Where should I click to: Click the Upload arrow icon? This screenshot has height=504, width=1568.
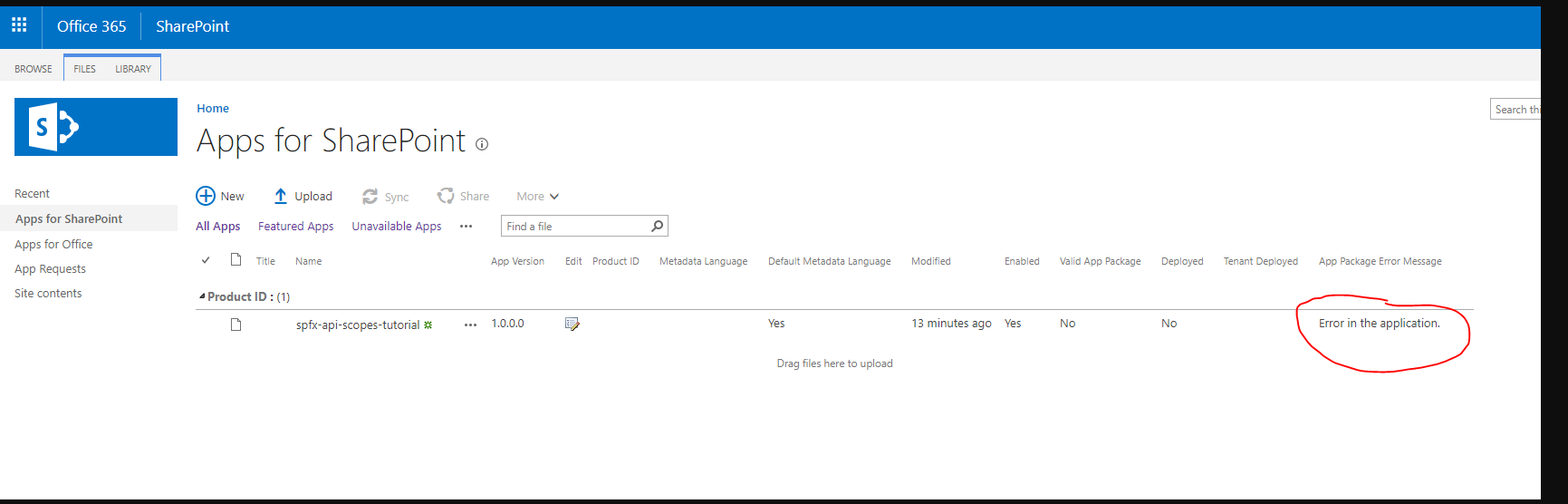pos(281,196)
